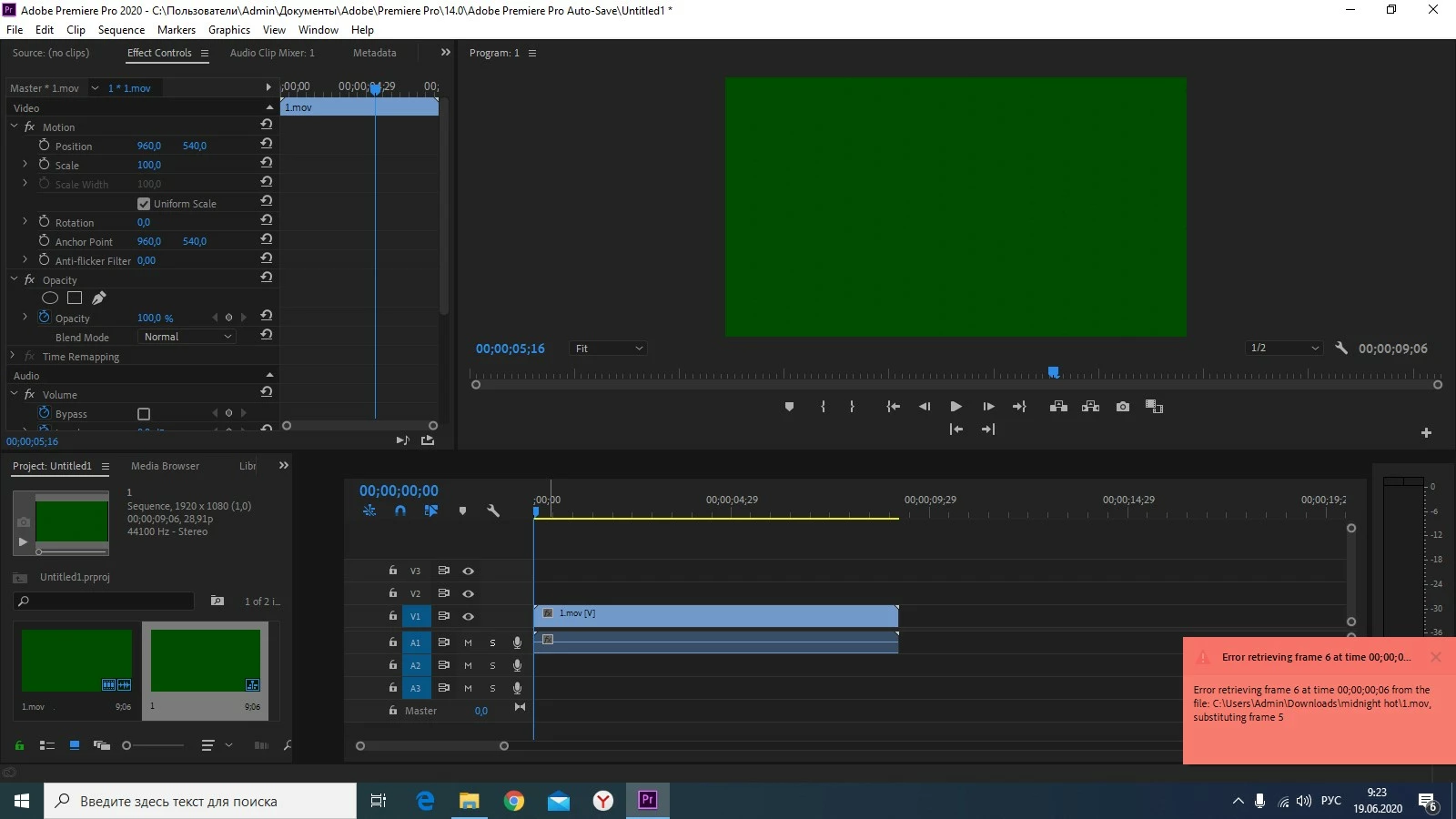Image resolution: width=1456 pixels, height=819 pixels.
Task: Click the Program monitor playhead marker
Action: [1053, 372]
